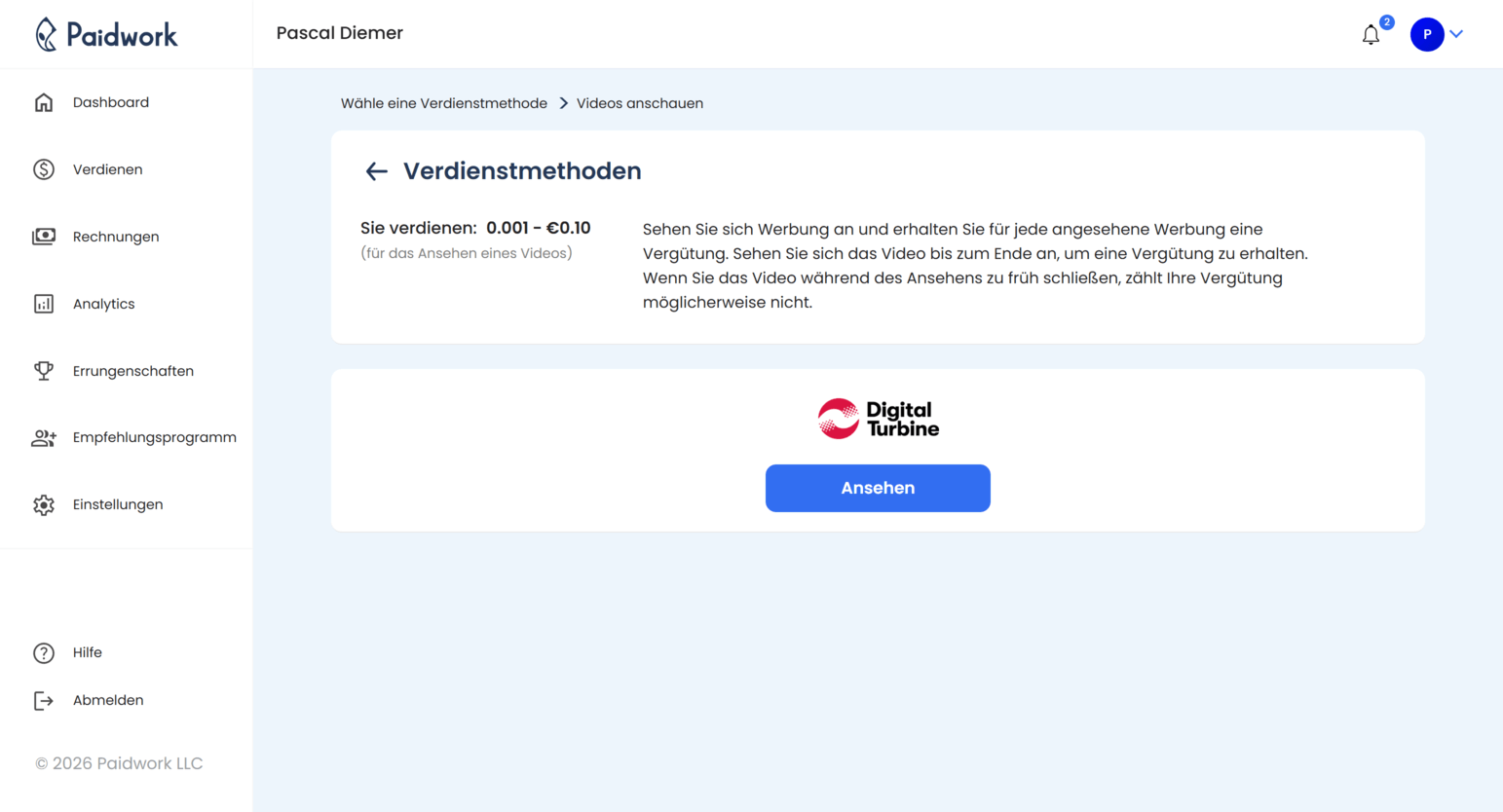Click the Digital Turbine logo
The height and width of the screenshot is (812, 1503).
pyautogui.click(x=878, y=418)
